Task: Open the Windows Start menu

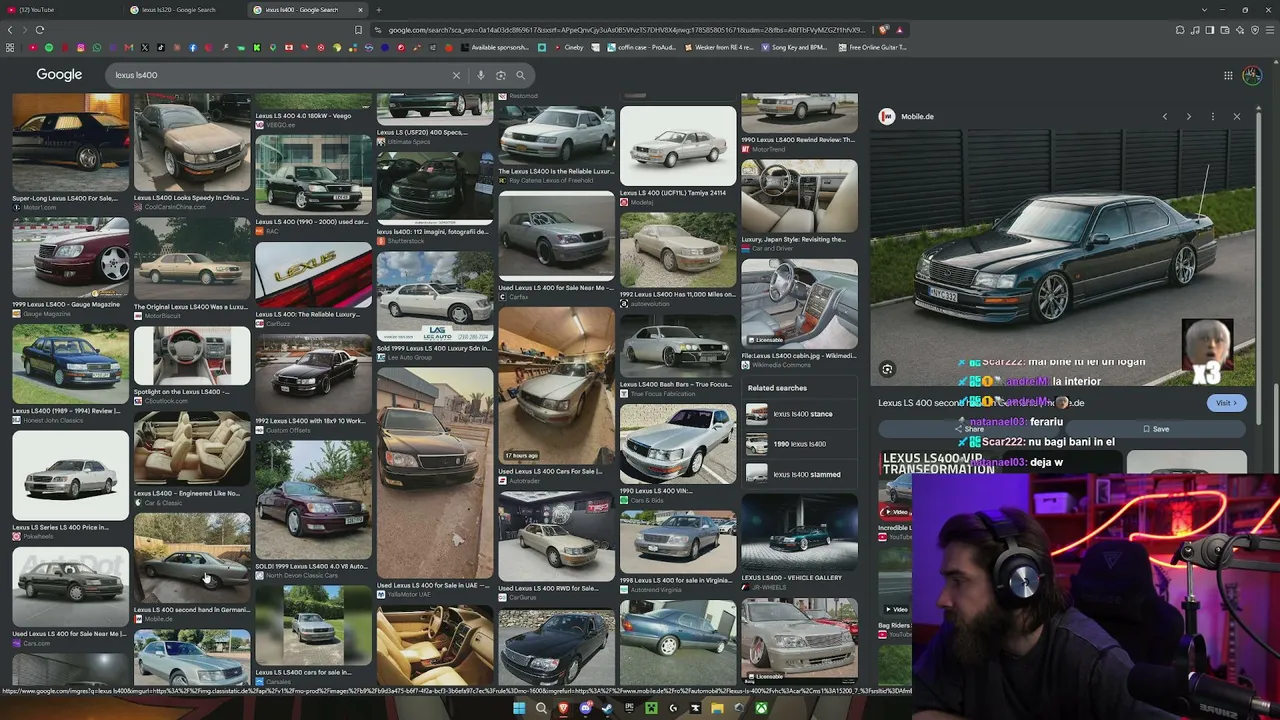Action: pos(519,709)
